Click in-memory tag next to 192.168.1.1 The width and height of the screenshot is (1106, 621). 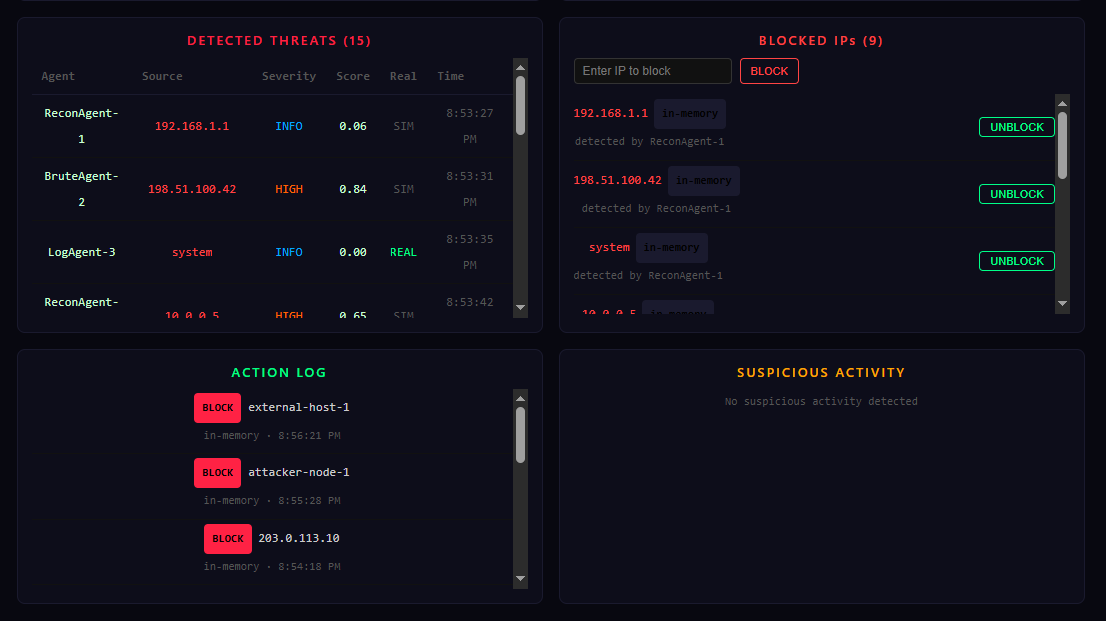click(690, 114)
